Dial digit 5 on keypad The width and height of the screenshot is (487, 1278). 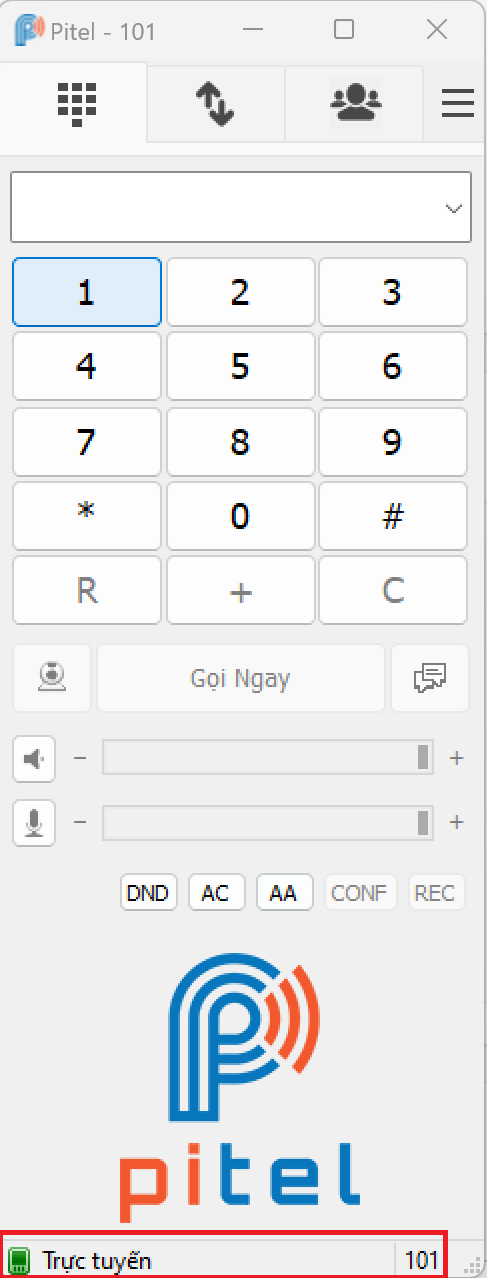pyautogui.click(x=240, y=366)
